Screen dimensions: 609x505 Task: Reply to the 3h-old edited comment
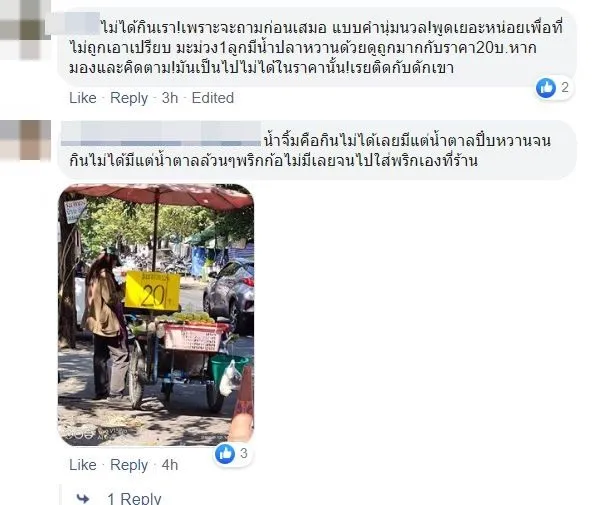[x=129, y=98]
